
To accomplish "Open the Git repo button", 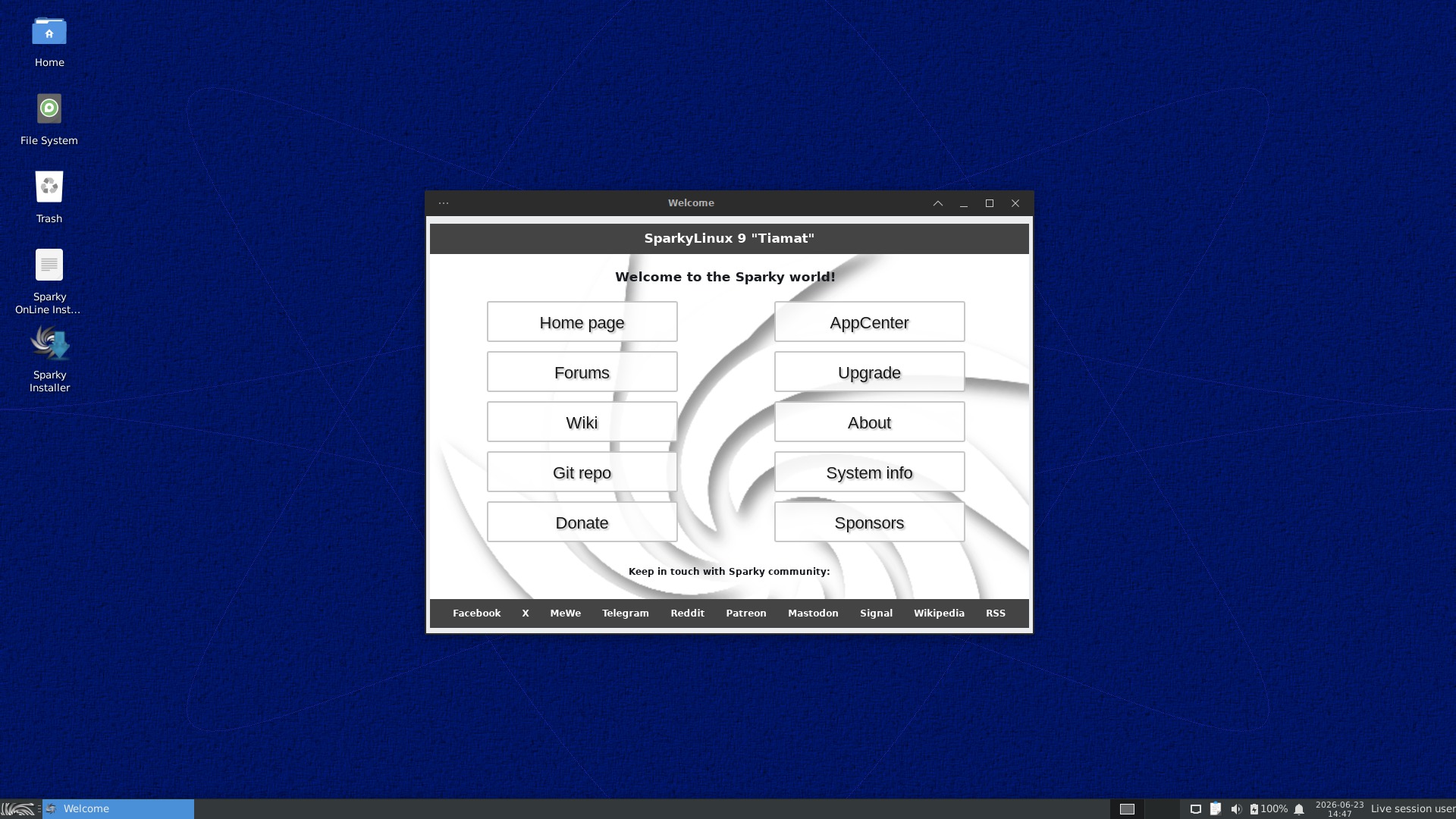I will click(582, 472).
